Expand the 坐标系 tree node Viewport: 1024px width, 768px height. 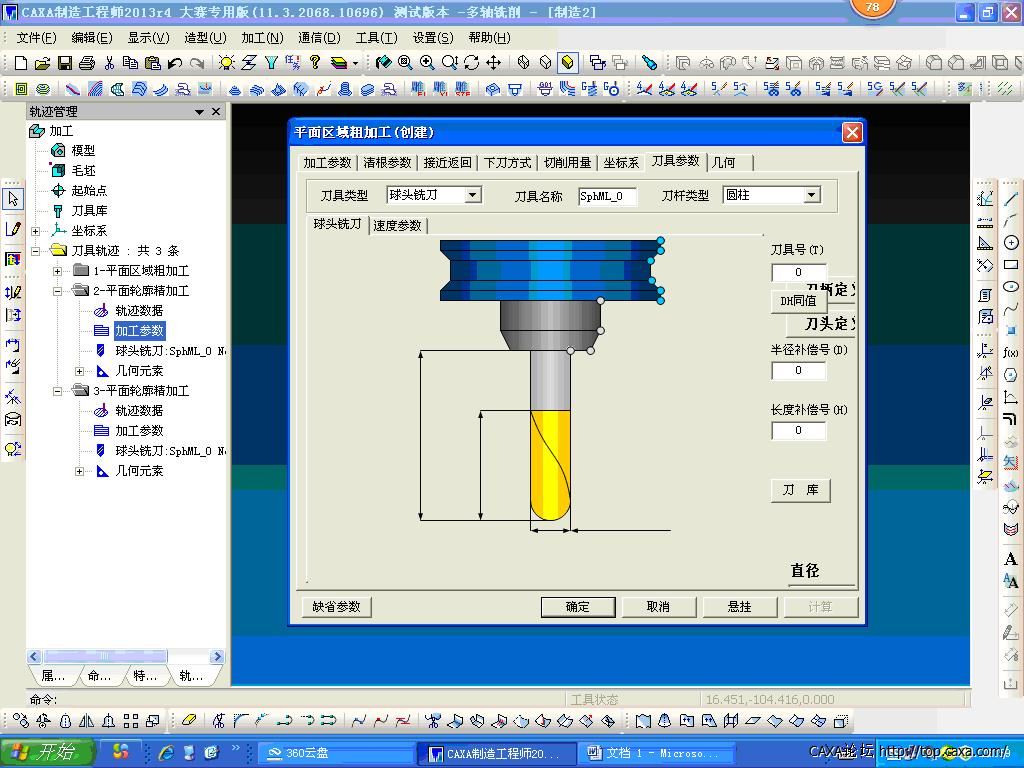click(x=35, y=231)
